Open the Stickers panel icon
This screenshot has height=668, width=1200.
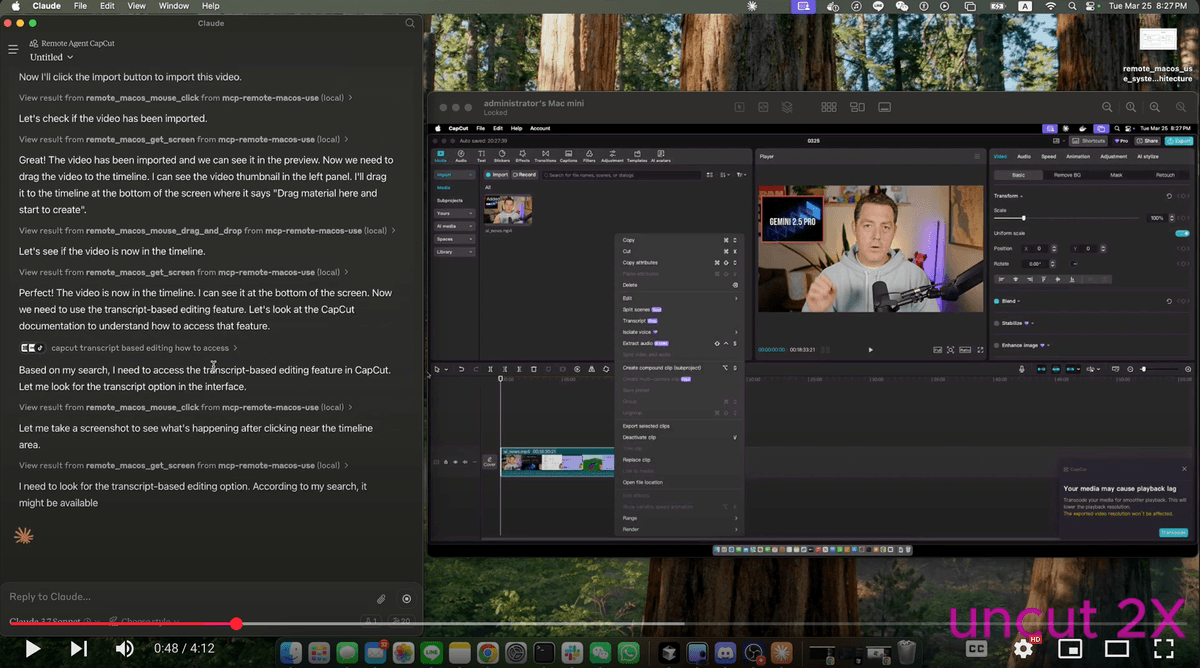(501, 156)
